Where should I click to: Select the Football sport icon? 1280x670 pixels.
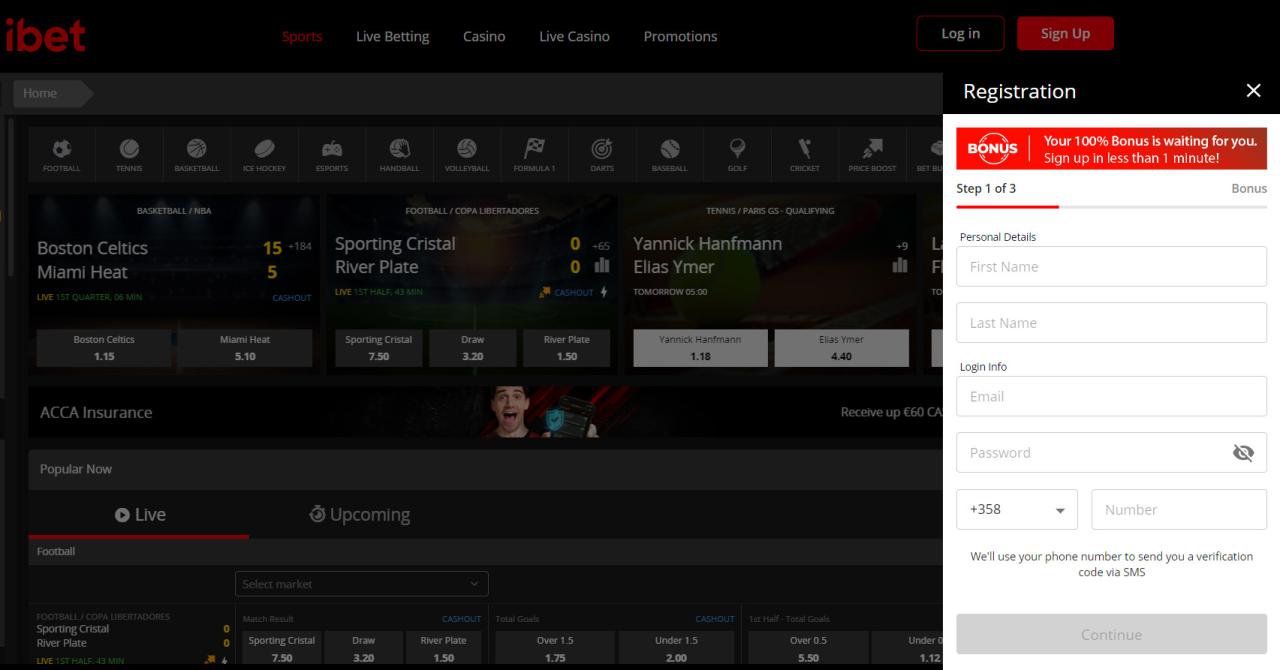tap(61, 154)
